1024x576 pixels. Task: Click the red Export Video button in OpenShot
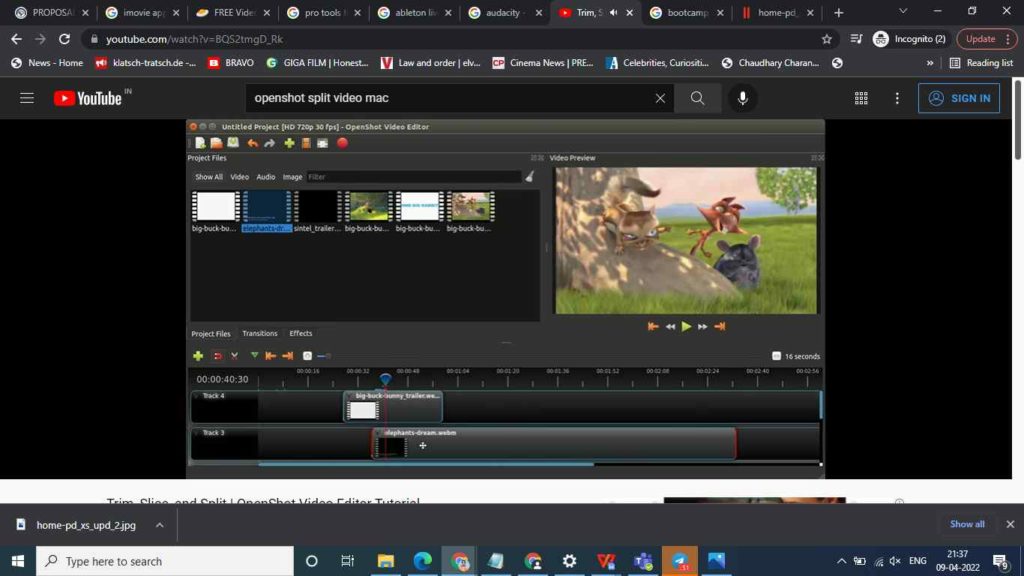pos(342,143)
